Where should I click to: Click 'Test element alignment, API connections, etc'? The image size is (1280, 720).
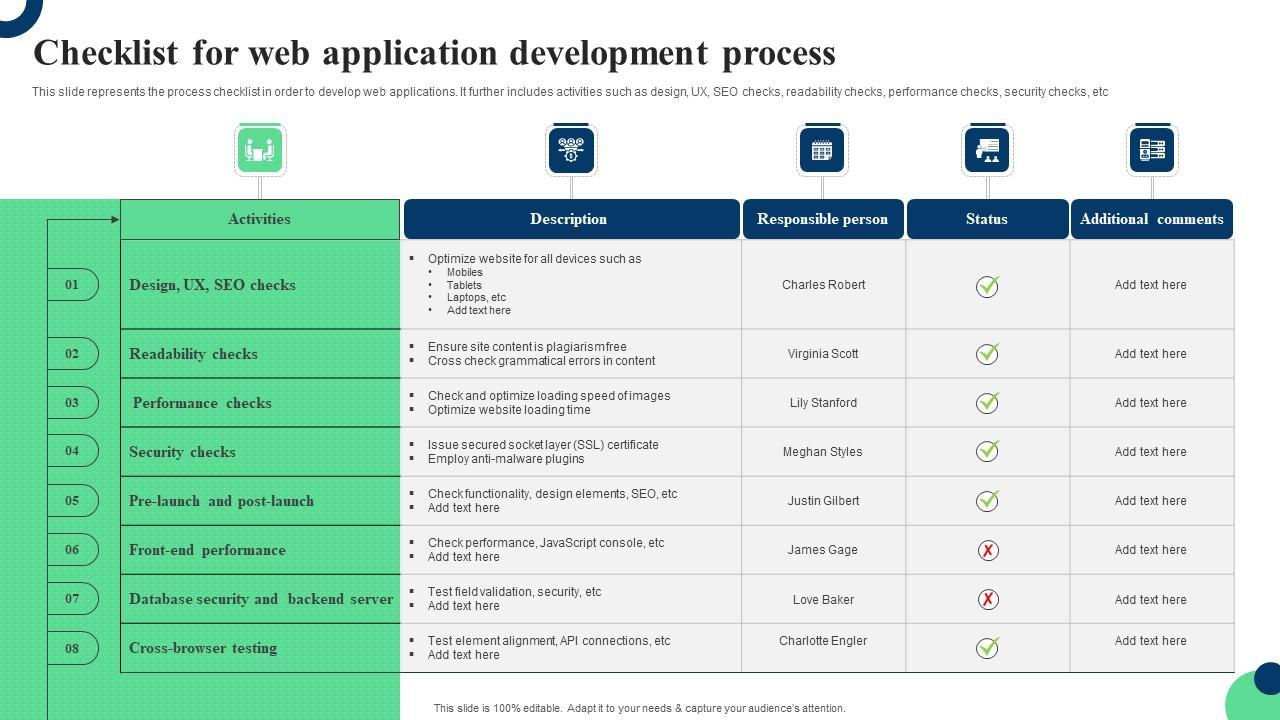549,641
